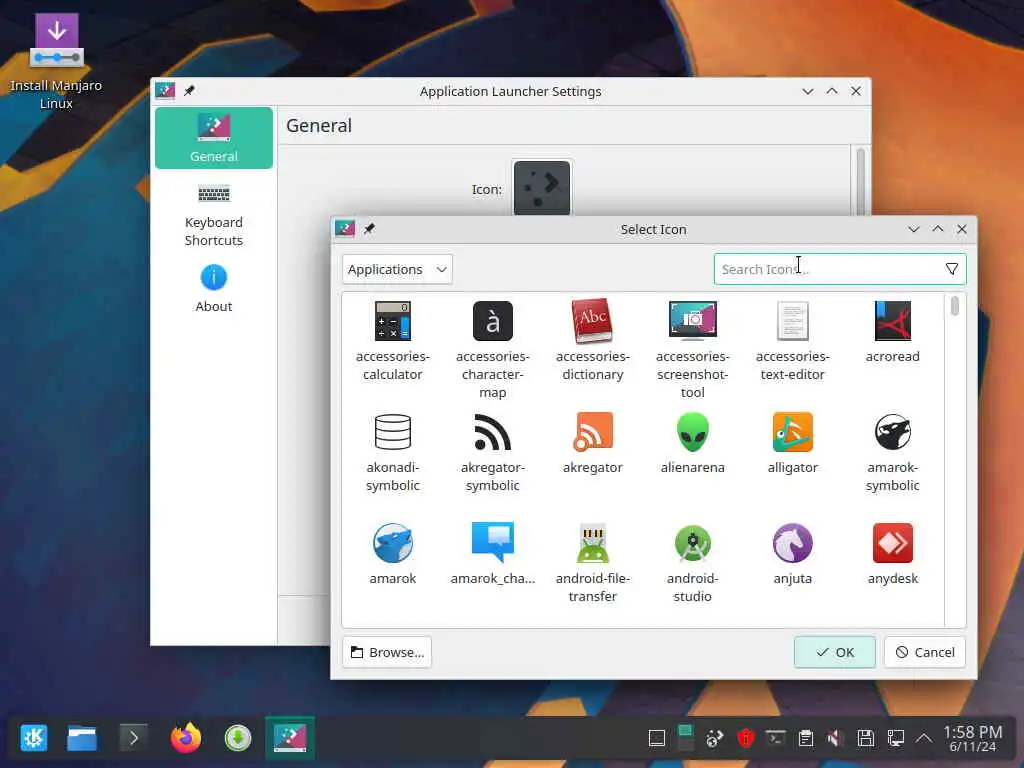This screenshot has height=768, width=1024.
Task: Launch Firefox from the taskbar
Action: coord(185,738)
